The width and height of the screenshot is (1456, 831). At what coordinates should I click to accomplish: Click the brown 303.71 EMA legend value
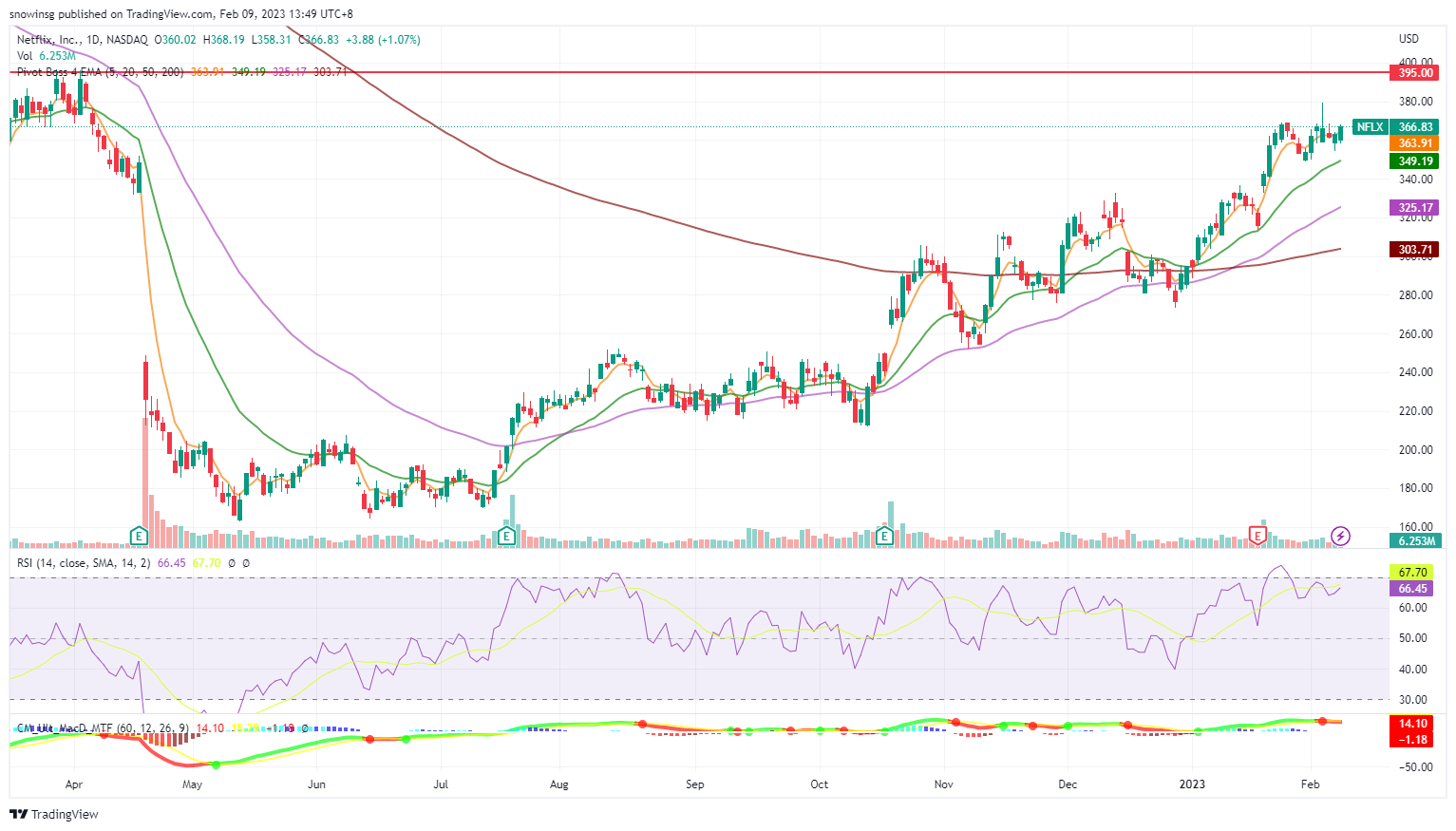click(331, 72)
